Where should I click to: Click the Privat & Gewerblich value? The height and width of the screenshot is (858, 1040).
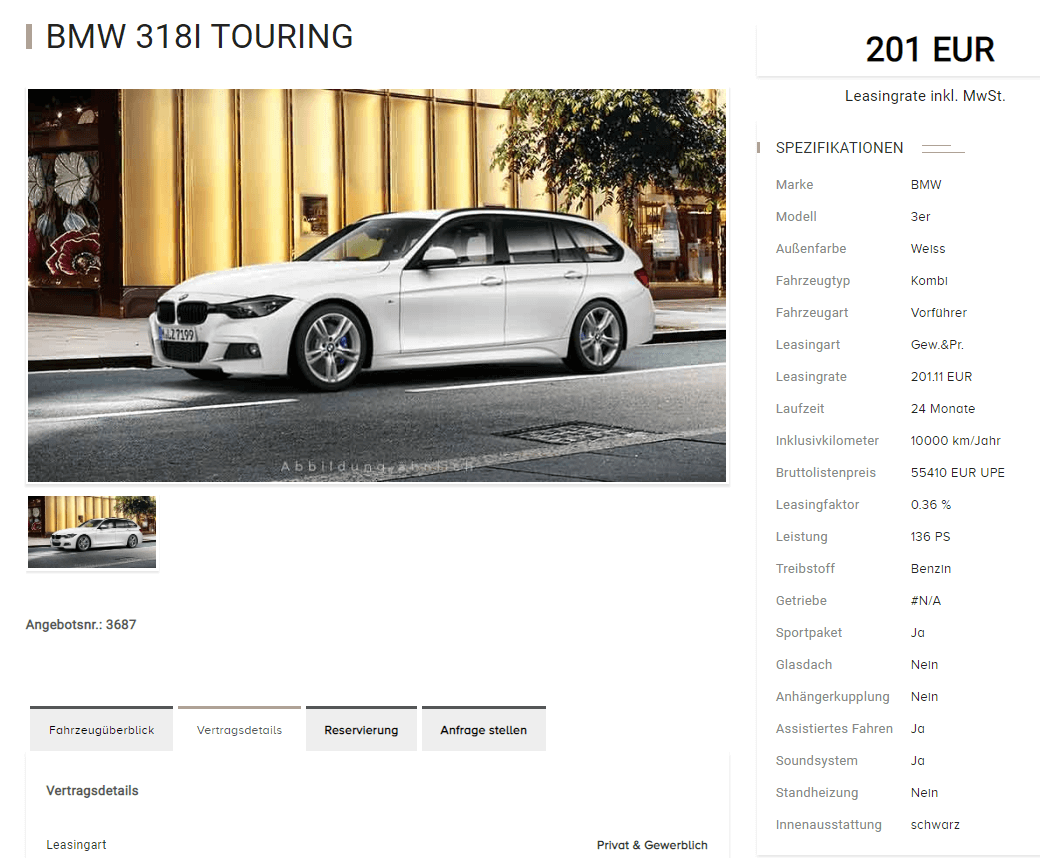coord(652,845)
